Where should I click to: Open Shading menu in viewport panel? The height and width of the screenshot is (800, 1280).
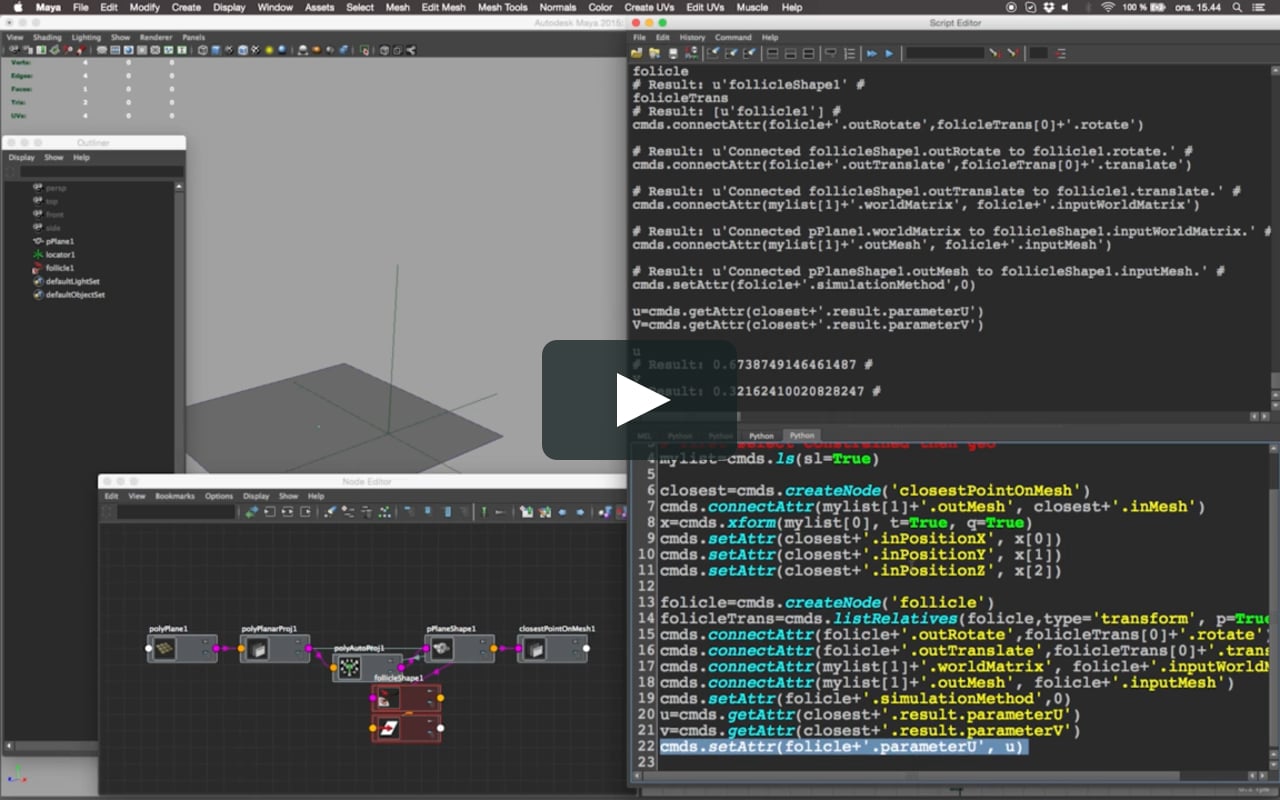coord(47,37)
